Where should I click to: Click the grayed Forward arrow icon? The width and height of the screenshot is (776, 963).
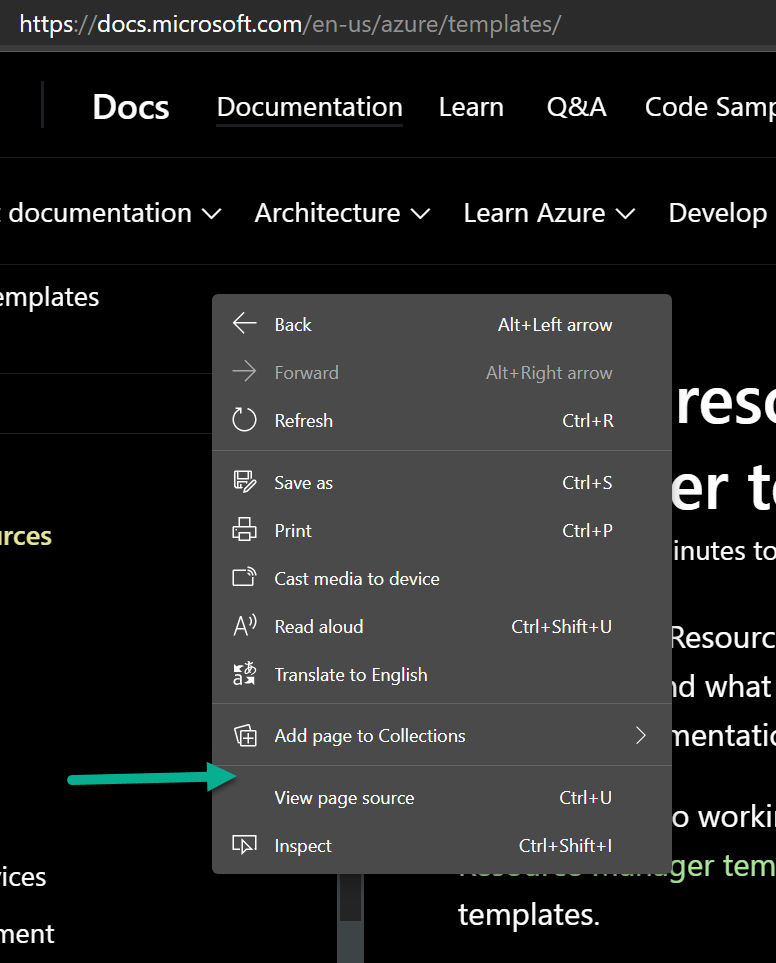pyautogui.click(x=244, y=372)
